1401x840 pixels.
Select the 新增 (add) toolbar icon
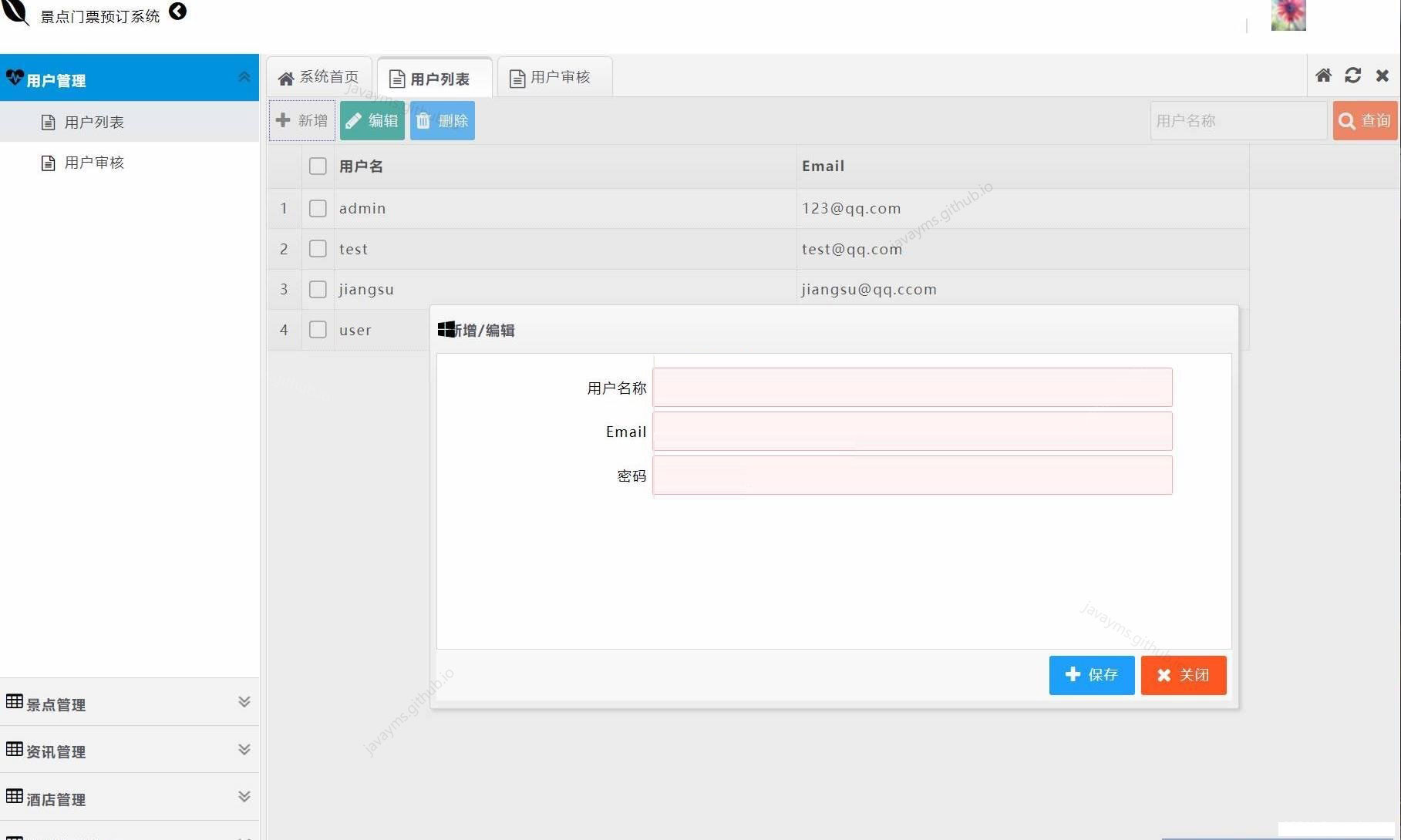click(281, 120)
